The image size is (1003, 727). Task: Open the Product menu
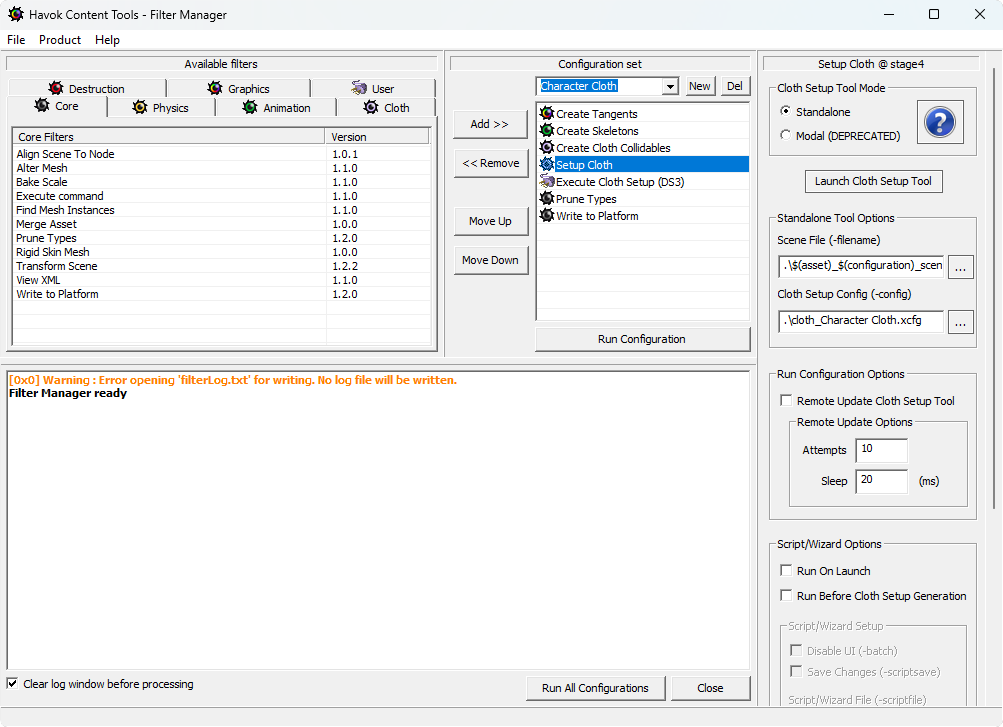(x=59, y=40)
